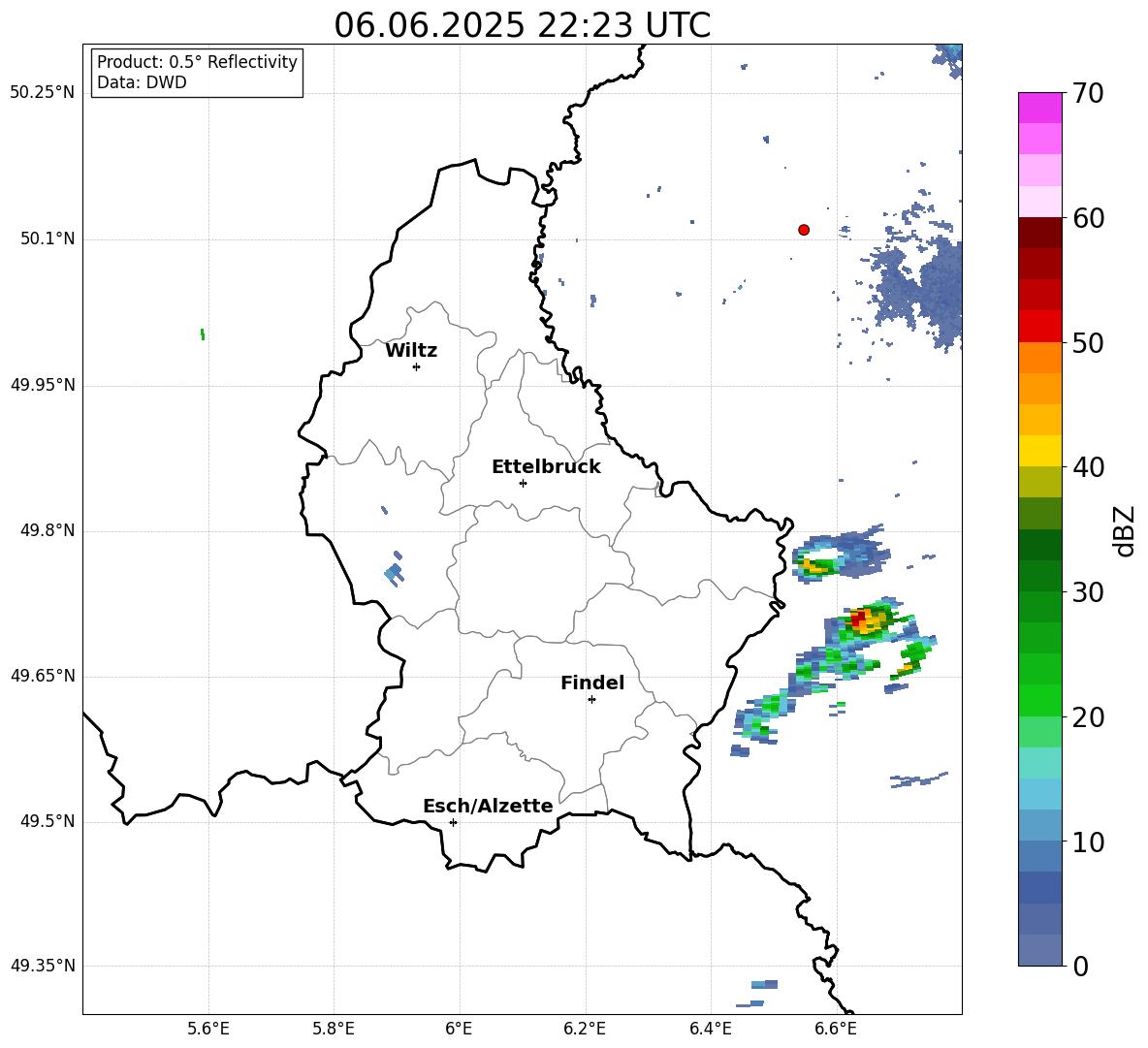Click the 5.8°E longitude label

pos(334,1029)
